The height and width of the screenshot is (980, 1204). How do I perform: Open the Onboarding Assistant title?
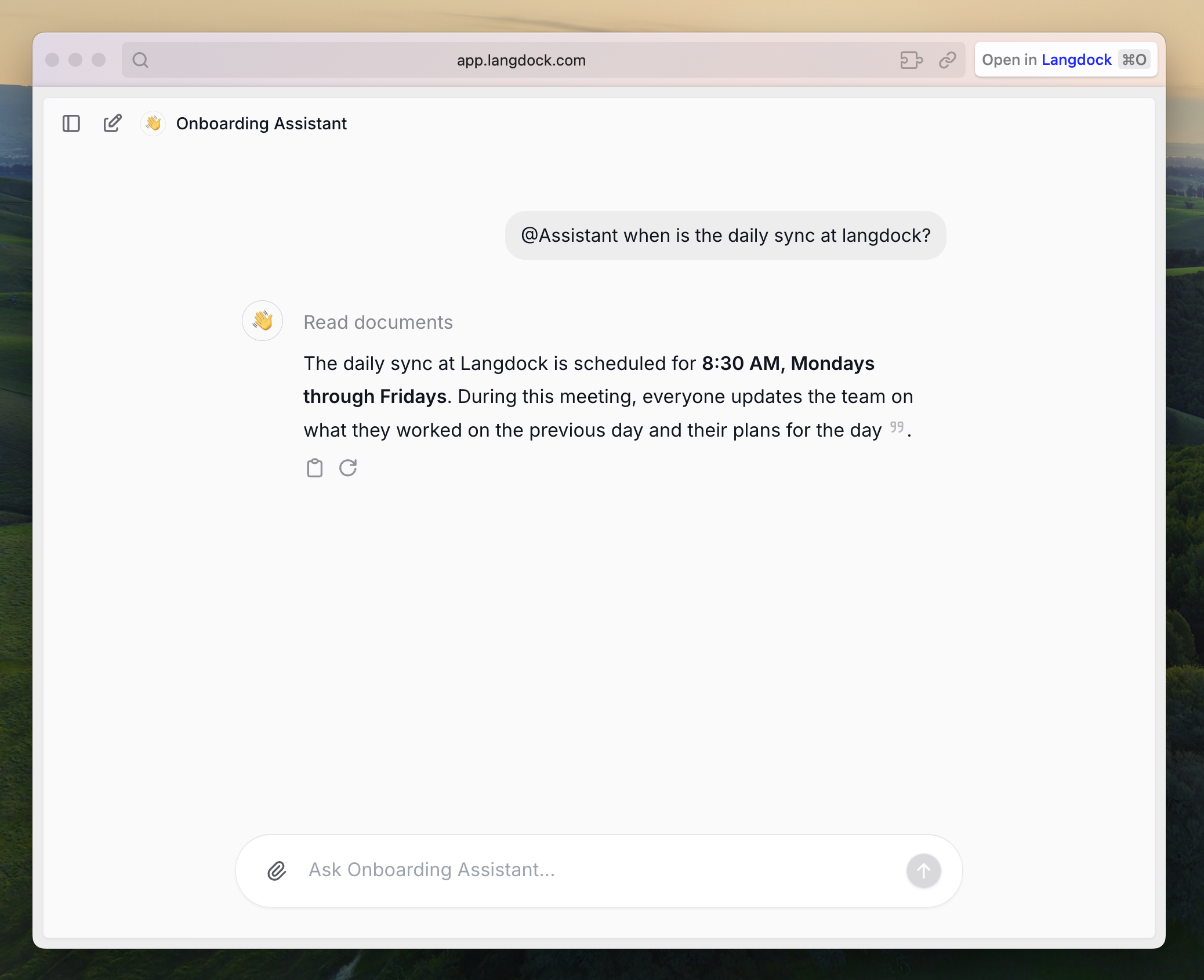(x=261, y=124)
